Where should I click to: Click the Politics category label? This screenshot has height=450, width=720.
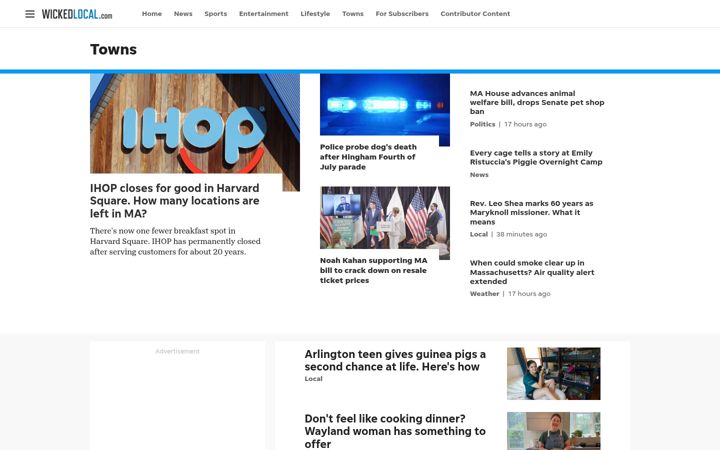[482, 124]
